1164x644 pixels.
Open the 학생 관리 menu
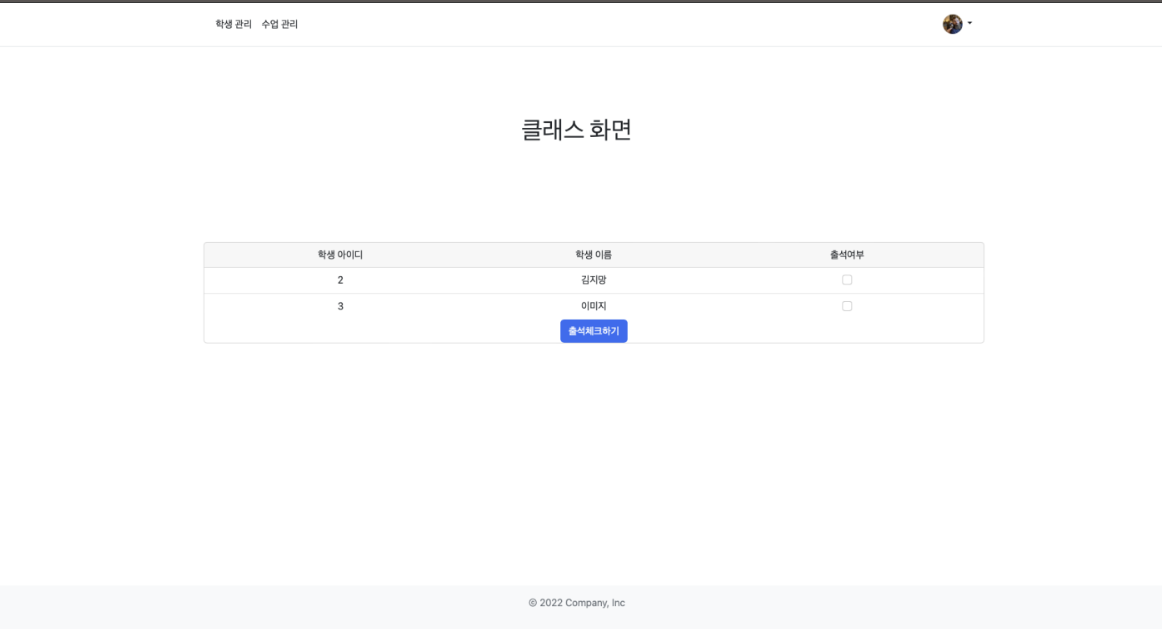(233, 24)
